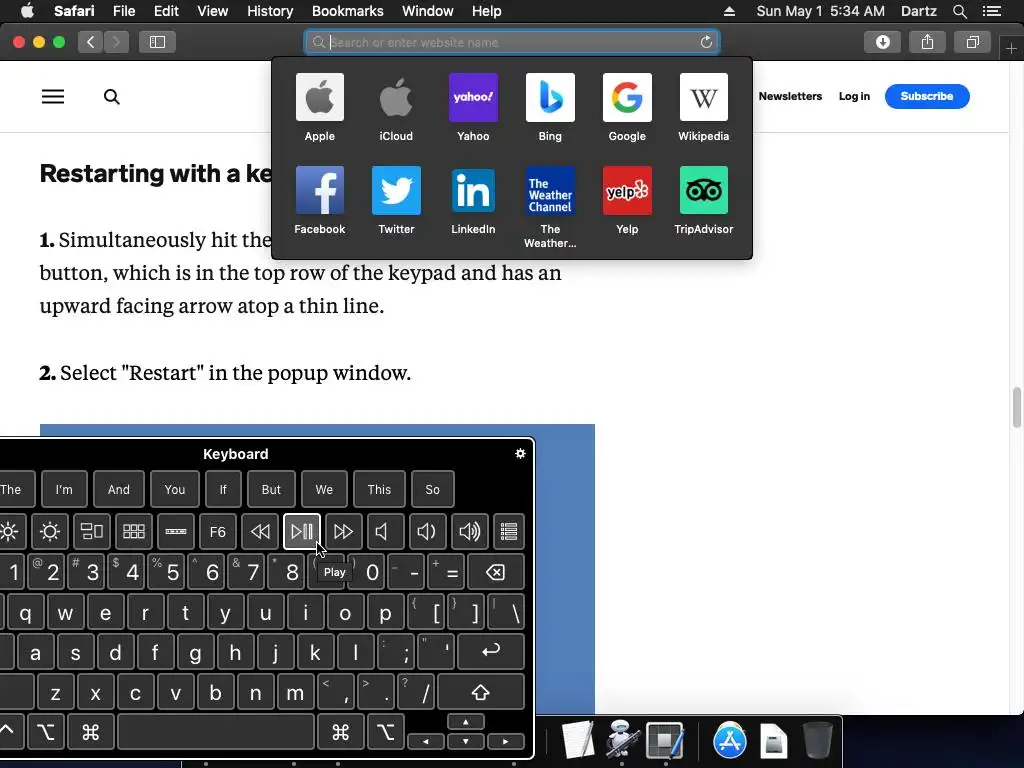1024x768 pixels.
Task: Click the F6 key
Action: [217, 532]
